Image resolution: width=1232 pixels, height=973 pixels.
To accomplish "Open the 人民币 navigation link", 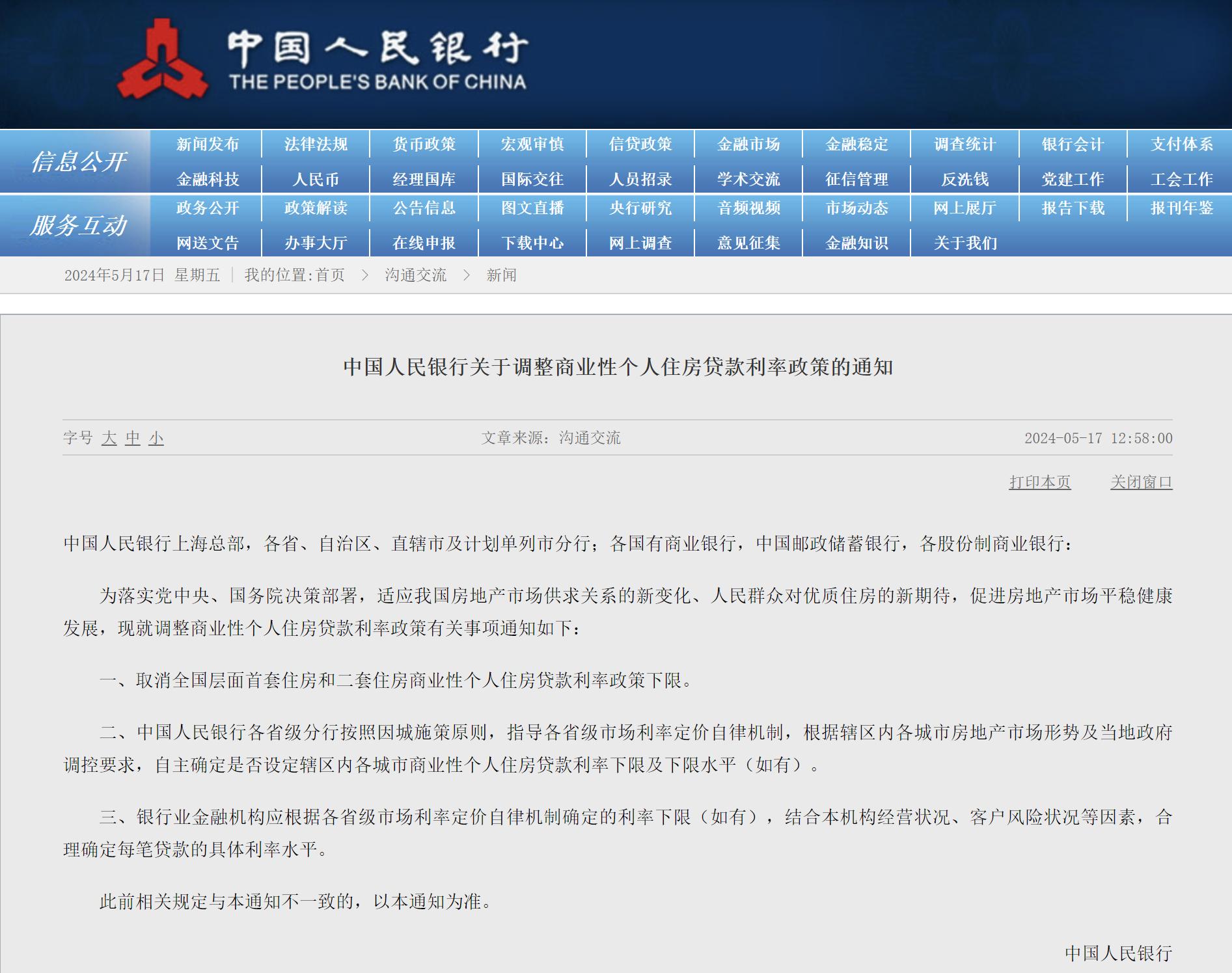I will pos(316,179).
